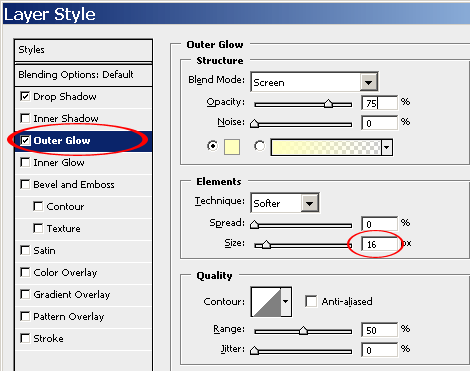Click the Noise slider handle

point(255,124)
